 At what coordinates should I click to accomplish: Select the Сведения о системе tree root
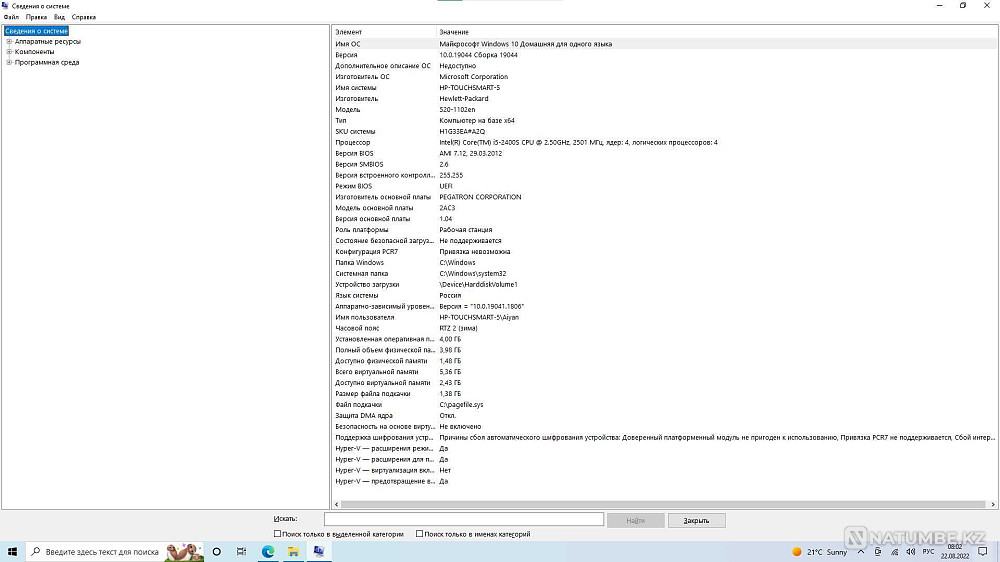36,31
